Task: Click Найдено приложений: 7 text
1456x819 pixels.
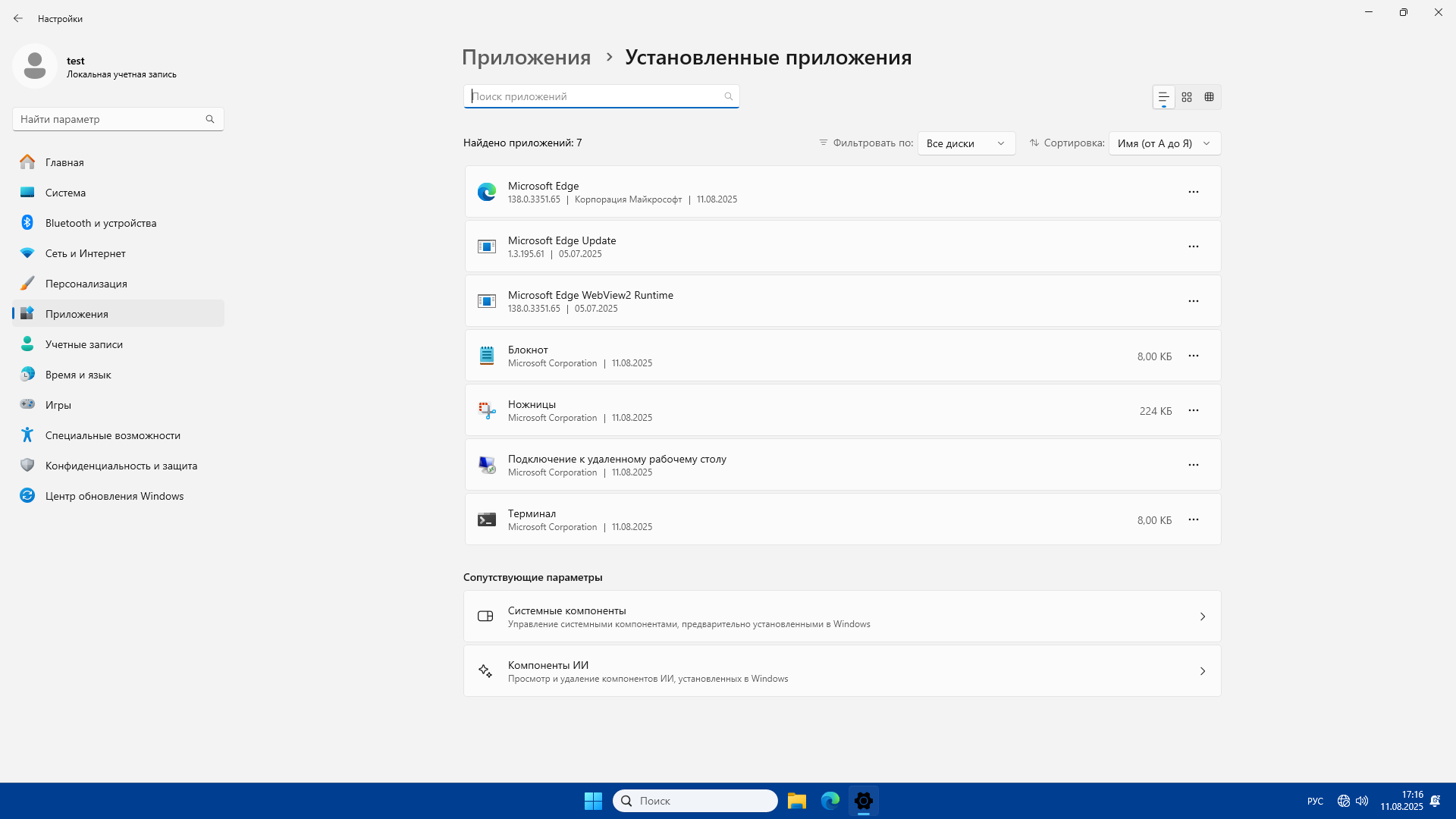Action: click(x=522, y=143)
